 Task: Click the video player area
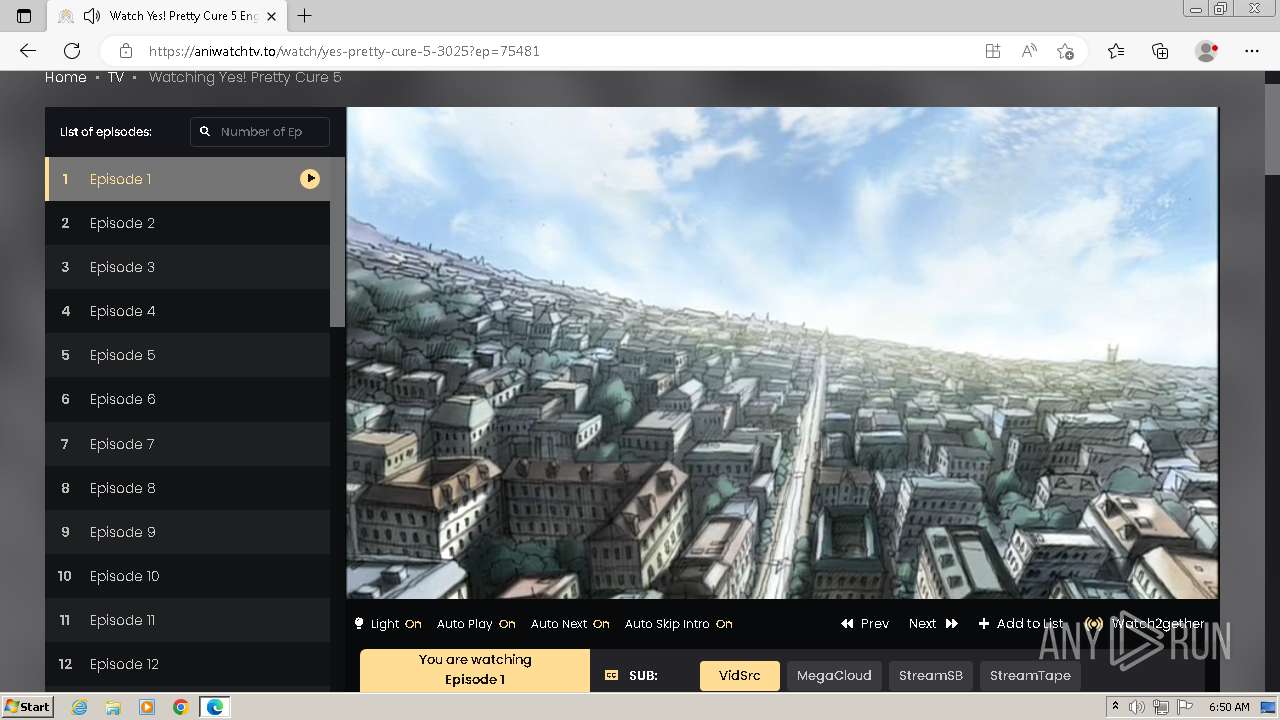pos(782,353)
